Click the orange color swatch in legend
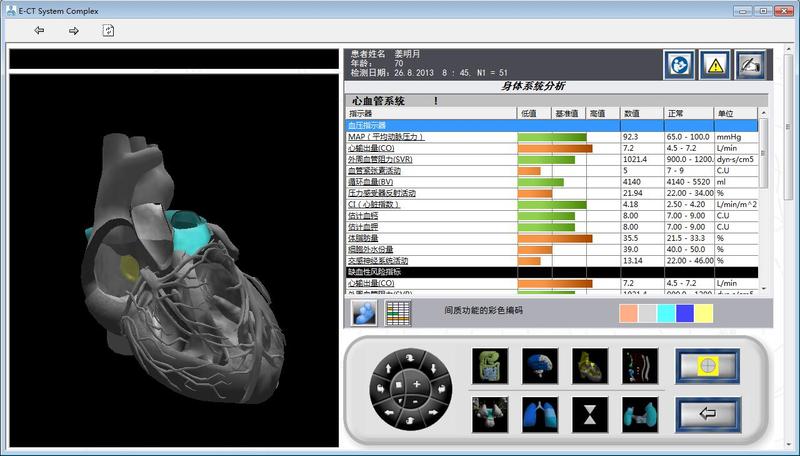Viewport: 800px width, 456px height. (x=628, y=313)
